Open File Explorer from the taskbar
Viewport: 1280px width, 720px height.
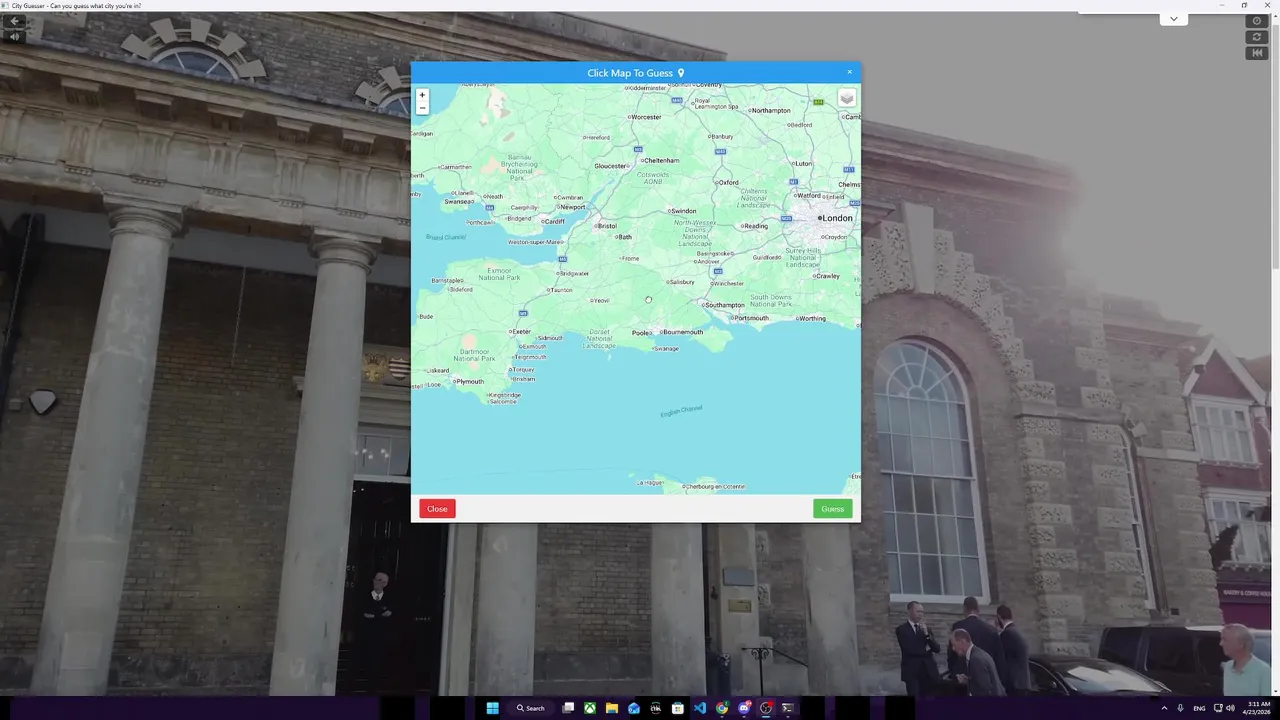(612, 708)
